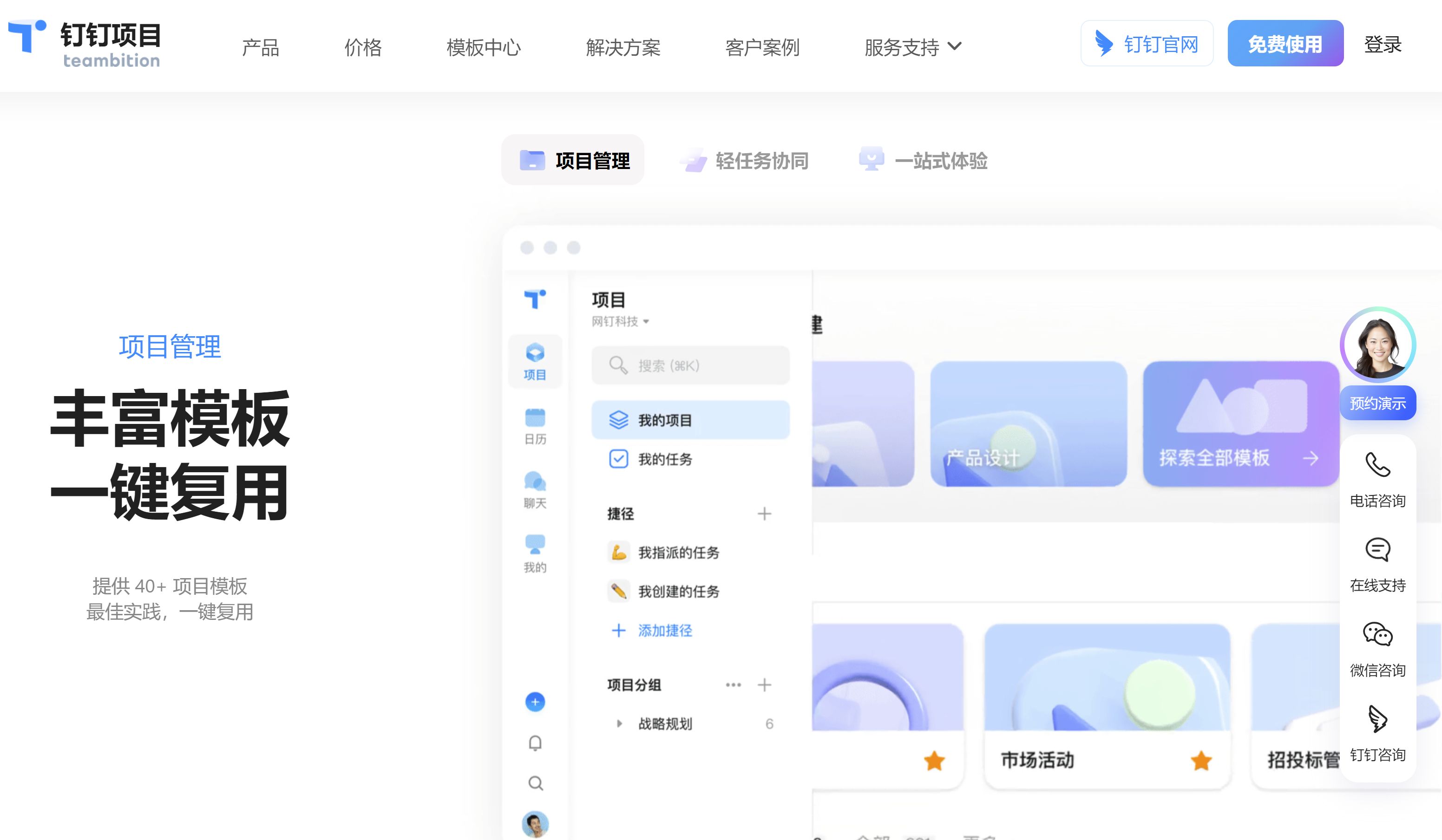This screenshot has height=840, width=1442.
Task: Click the phone consultation icon
Action: coord(1377,465)
